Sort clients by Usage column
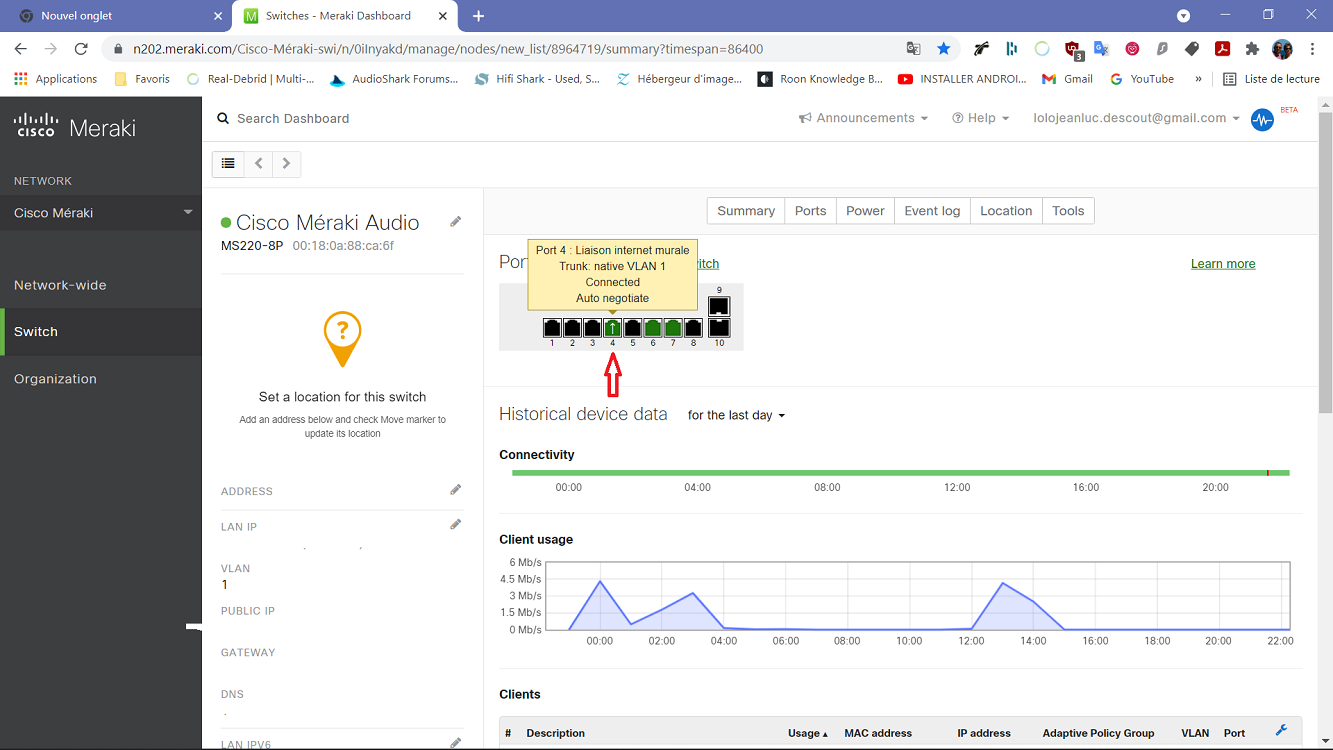Screen dimensions: 1333x750 [x=808, y=733]
